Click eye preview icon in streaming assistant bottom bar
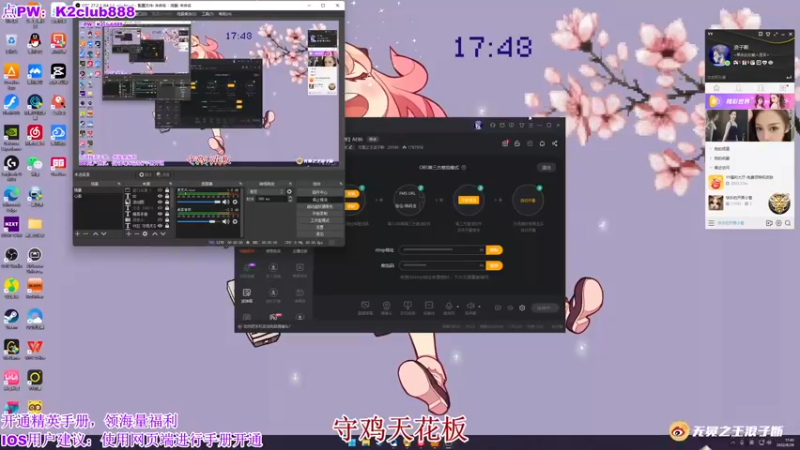The height and width of the screenshot is (450, 800). [510, 308]
